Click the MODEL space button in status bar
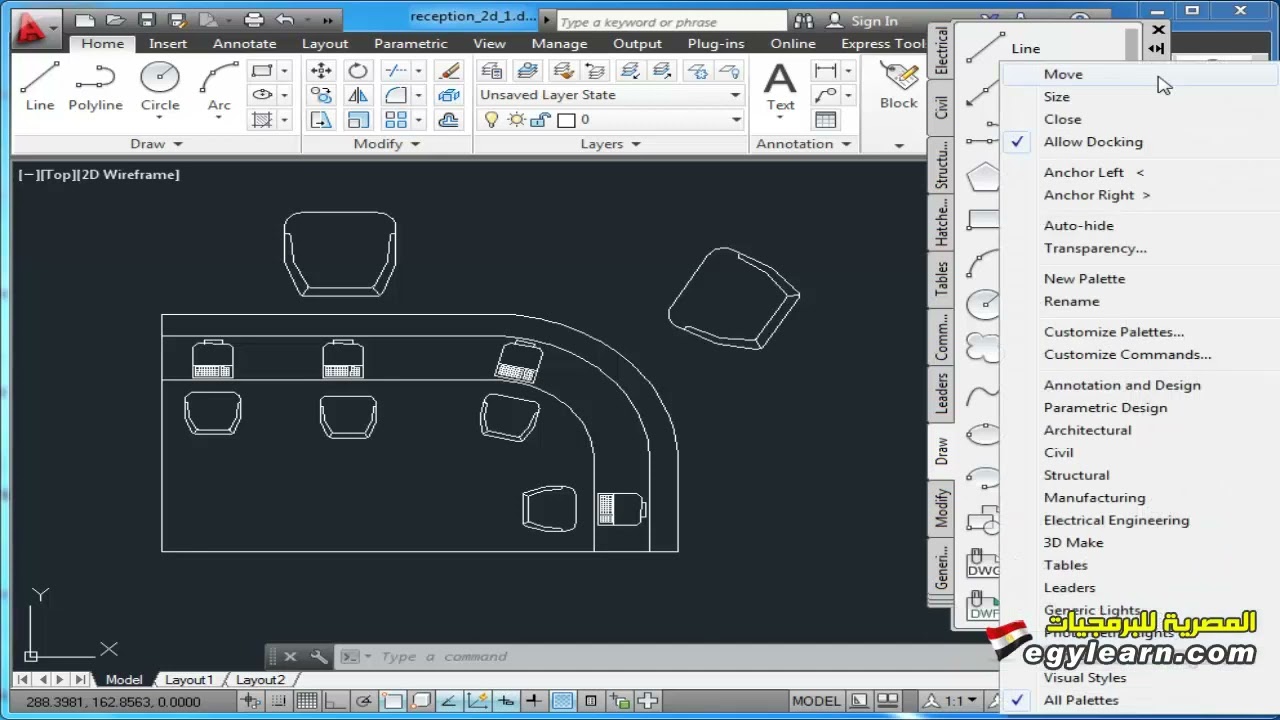Viewport: 1280px width, 720px height. [816, 701]
